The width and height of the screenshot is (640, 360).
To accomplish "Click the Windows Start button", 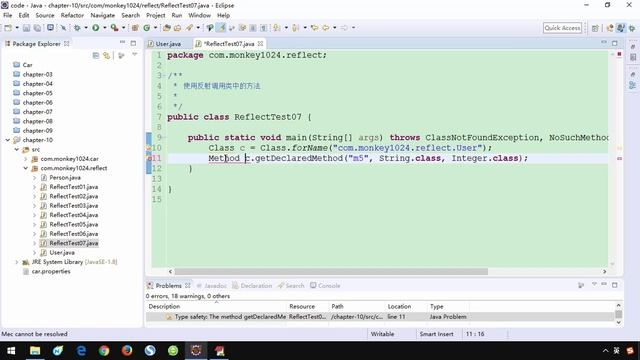I will 11,351.
